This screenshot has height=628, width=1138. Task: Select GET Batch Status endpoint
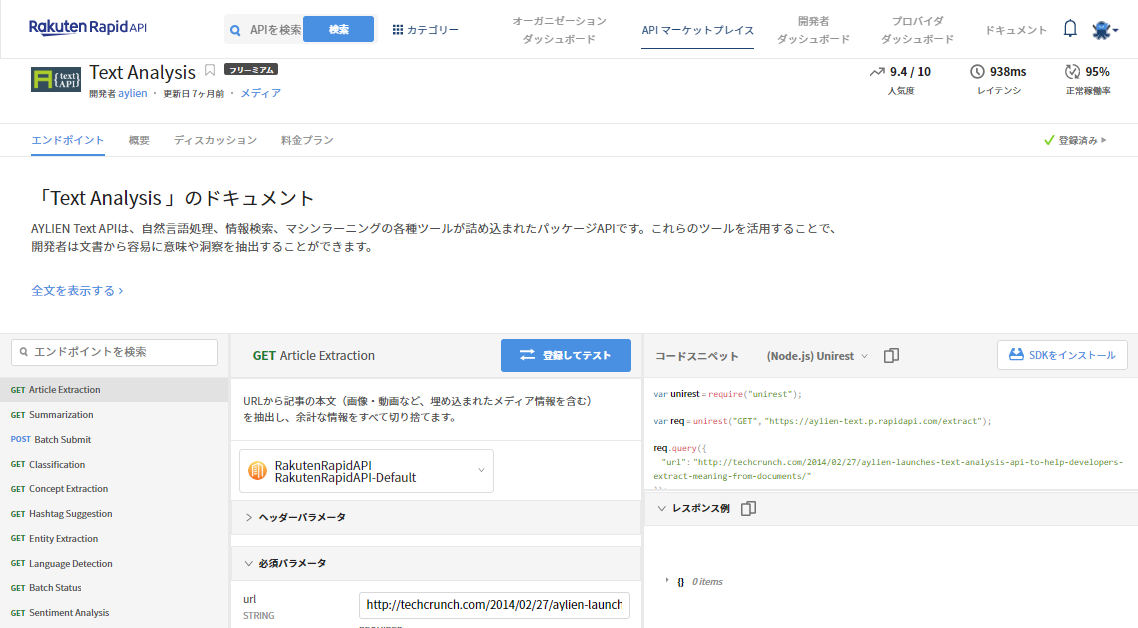(x=114, y=587)
